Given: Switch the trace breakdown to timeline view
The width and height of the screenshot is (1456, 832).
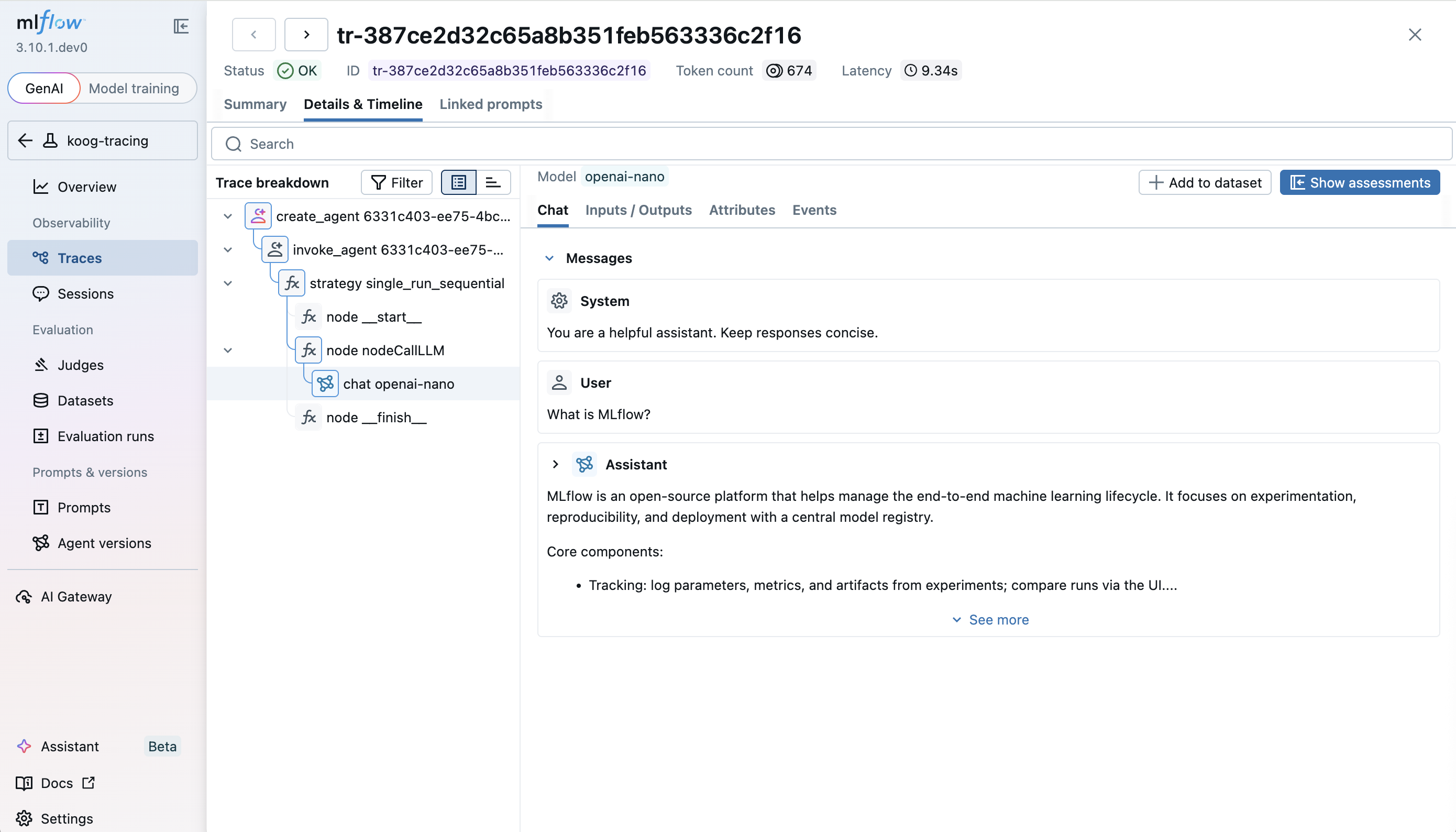Looking at the screenshot, I should 493,182.
